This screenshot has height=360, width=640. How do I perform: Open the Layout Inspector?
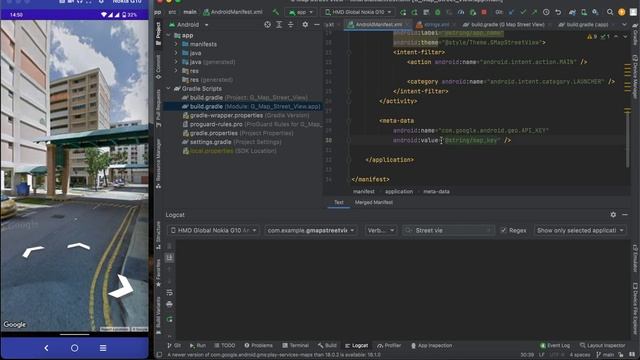click(602, 345)
